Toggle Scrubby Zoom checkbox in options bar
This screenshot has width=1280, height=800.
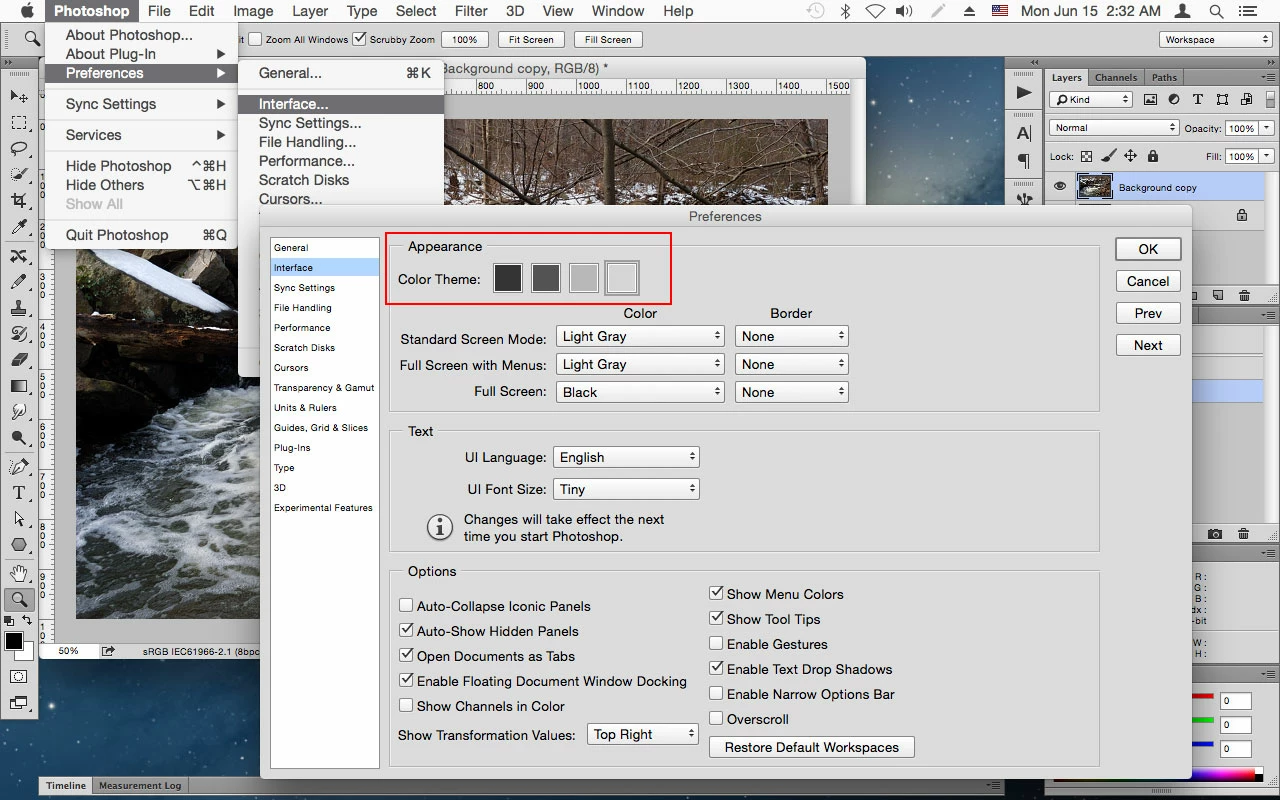click(x=360, y=40)
